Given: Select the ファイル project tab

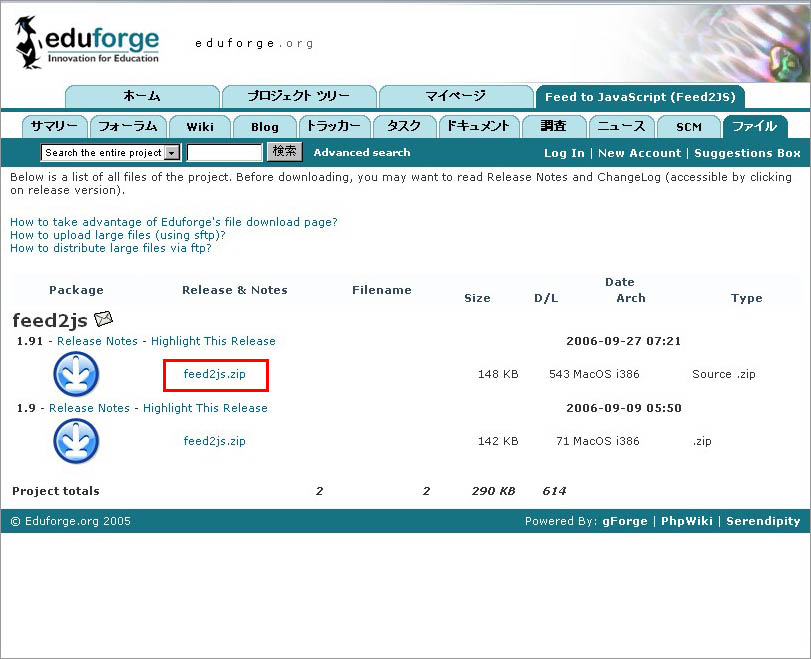Looking at the screenshot, I should [755, 126].
